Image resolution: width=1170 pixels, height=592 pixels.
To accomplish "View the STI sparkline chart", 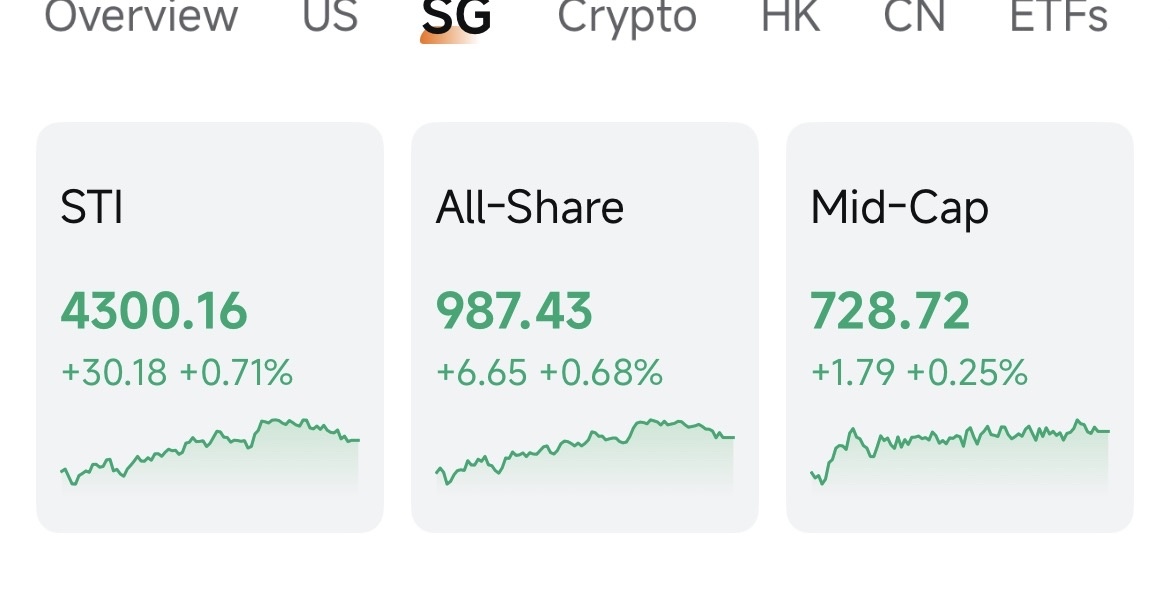I will coord(209,455).
